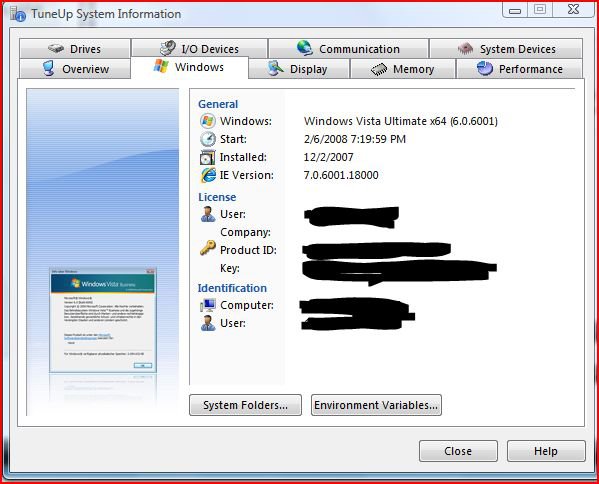Select the start time 2/6/2008 7:19:59 PM

355,139
